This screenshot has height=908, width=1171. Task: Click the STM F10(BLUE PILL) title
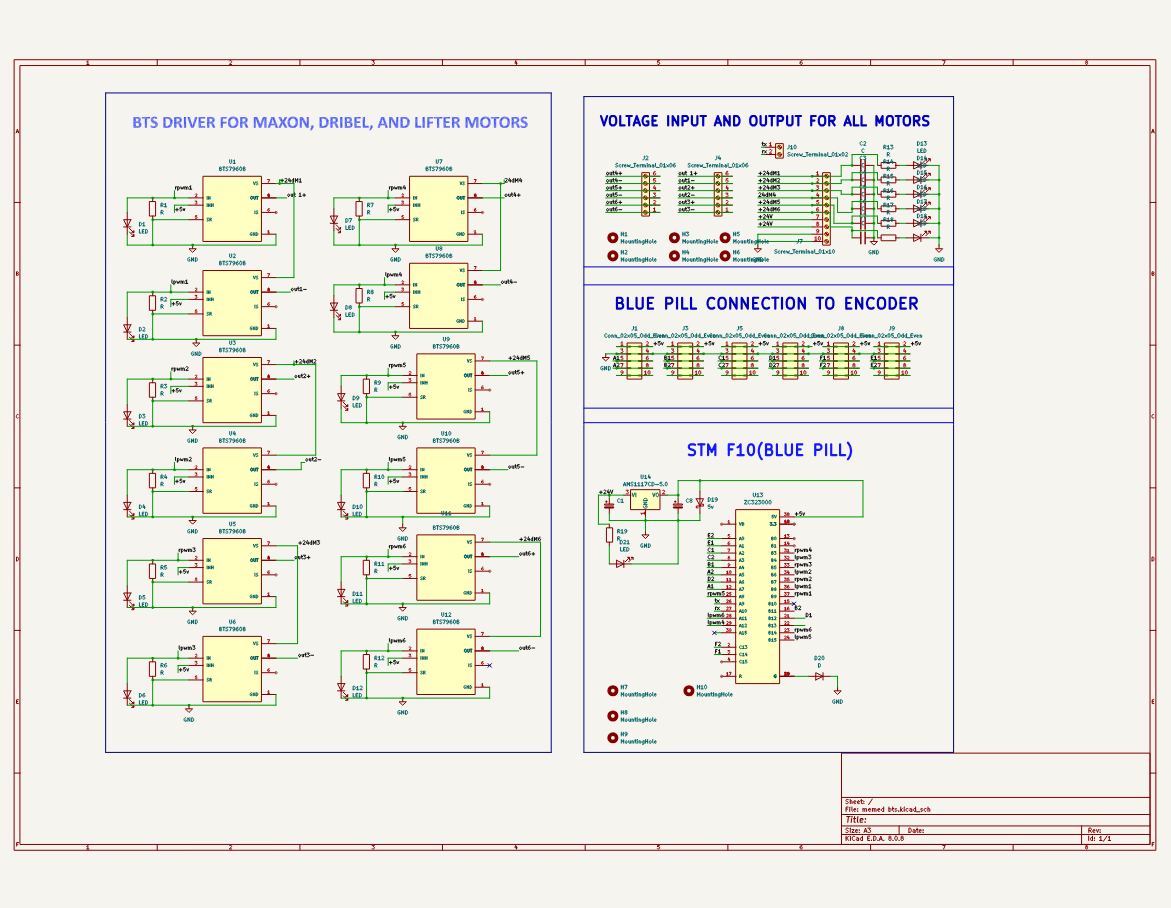pos(769,451)
